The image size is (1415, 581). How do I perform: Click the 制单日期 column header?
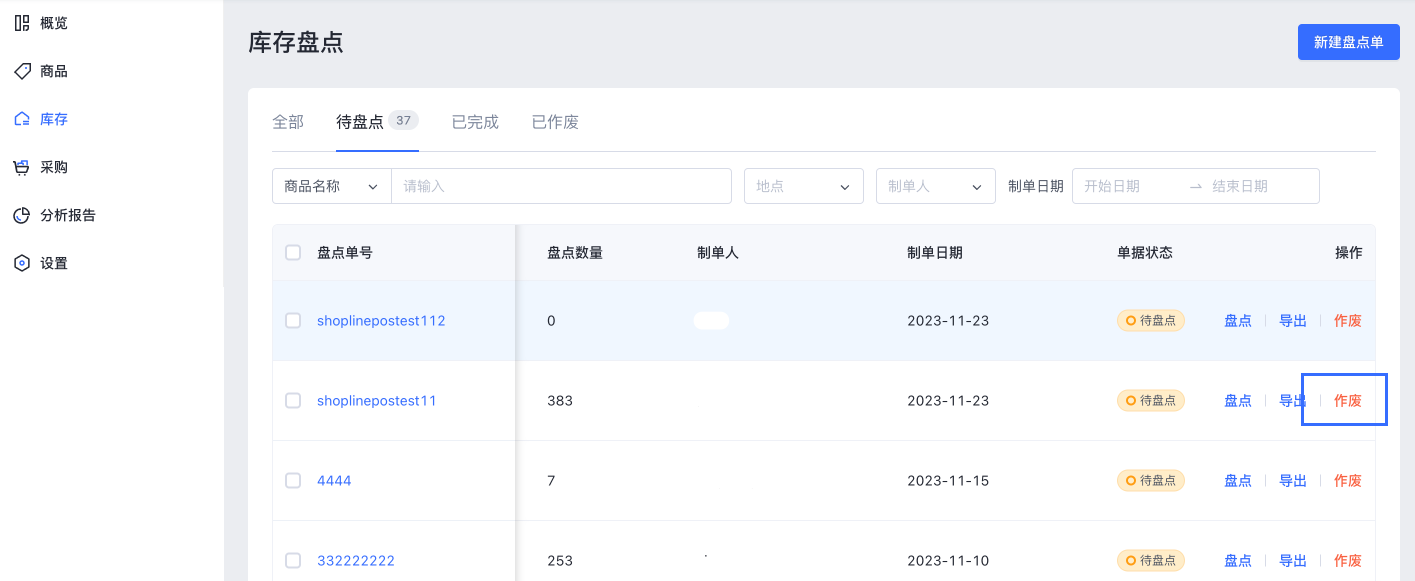935,253
